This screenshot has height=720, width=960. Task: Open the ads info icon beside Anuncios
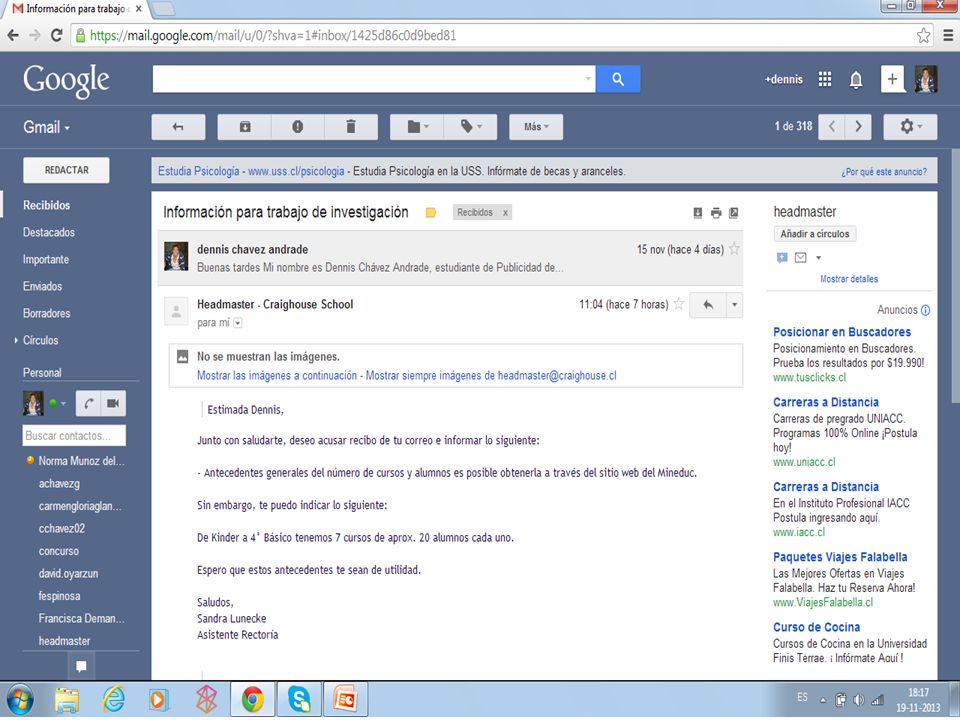click(925, 310)
